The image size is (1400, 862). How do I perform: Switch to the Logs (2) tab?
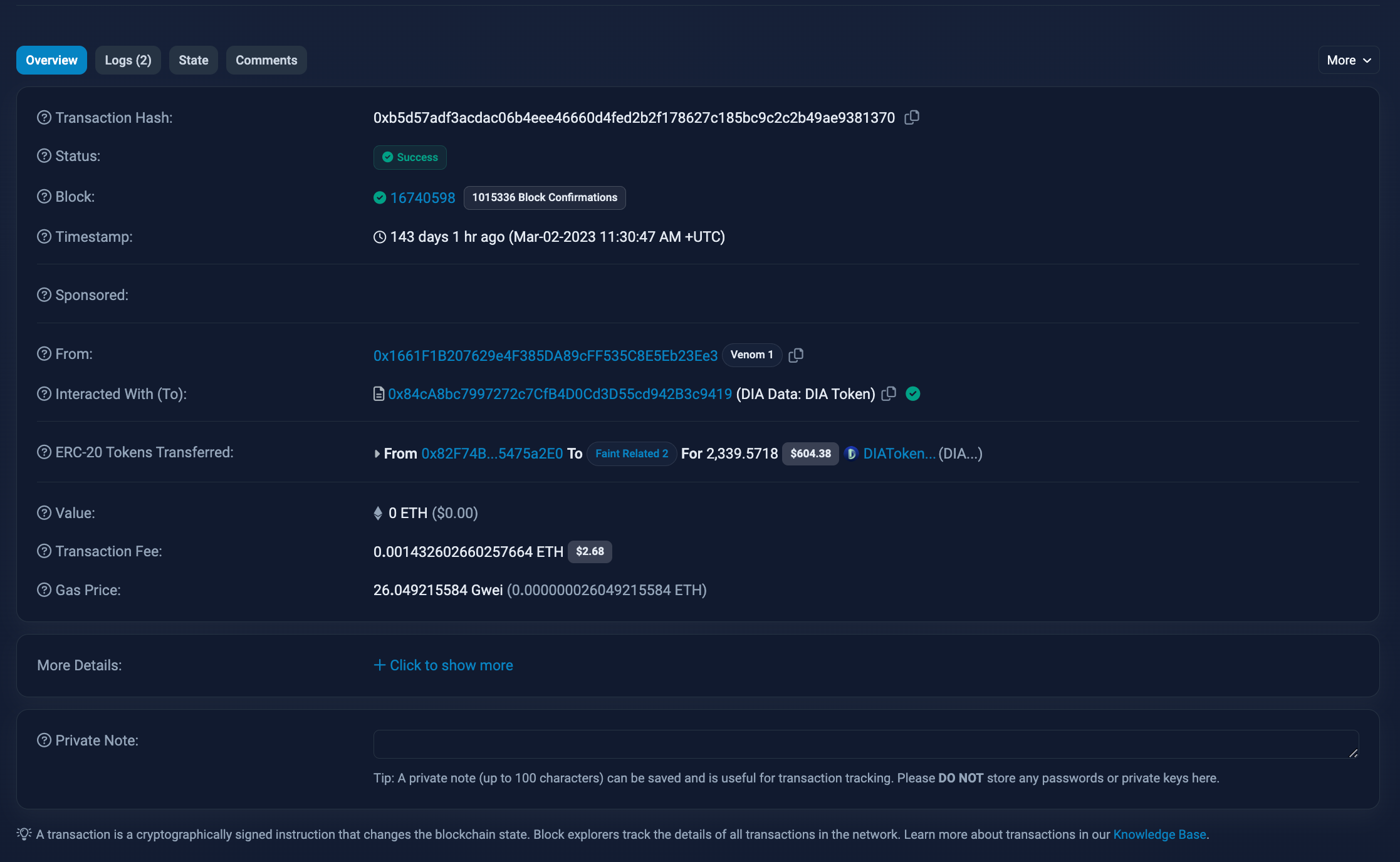pos(128,60)
